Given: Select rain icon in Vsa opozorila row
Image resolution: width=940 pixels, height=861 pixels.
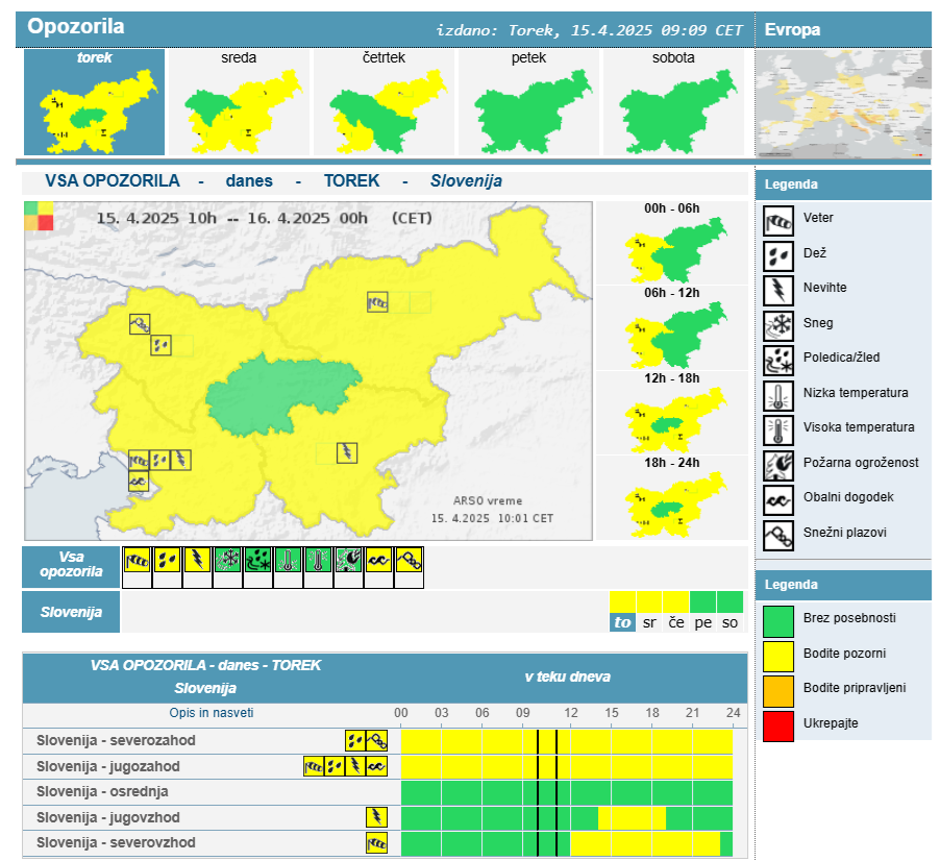Looking at the screenshot, I should click(167, 559).
